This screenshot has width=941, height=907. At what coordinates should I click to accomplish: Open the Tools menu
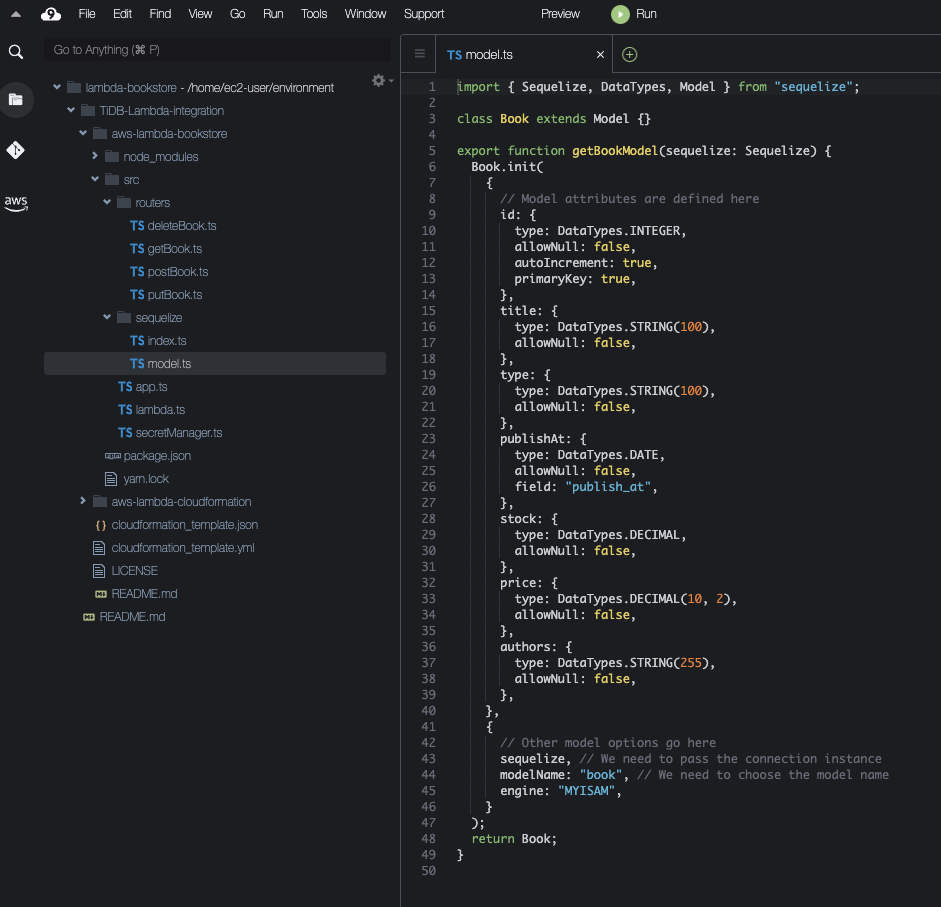pos(314,14)
